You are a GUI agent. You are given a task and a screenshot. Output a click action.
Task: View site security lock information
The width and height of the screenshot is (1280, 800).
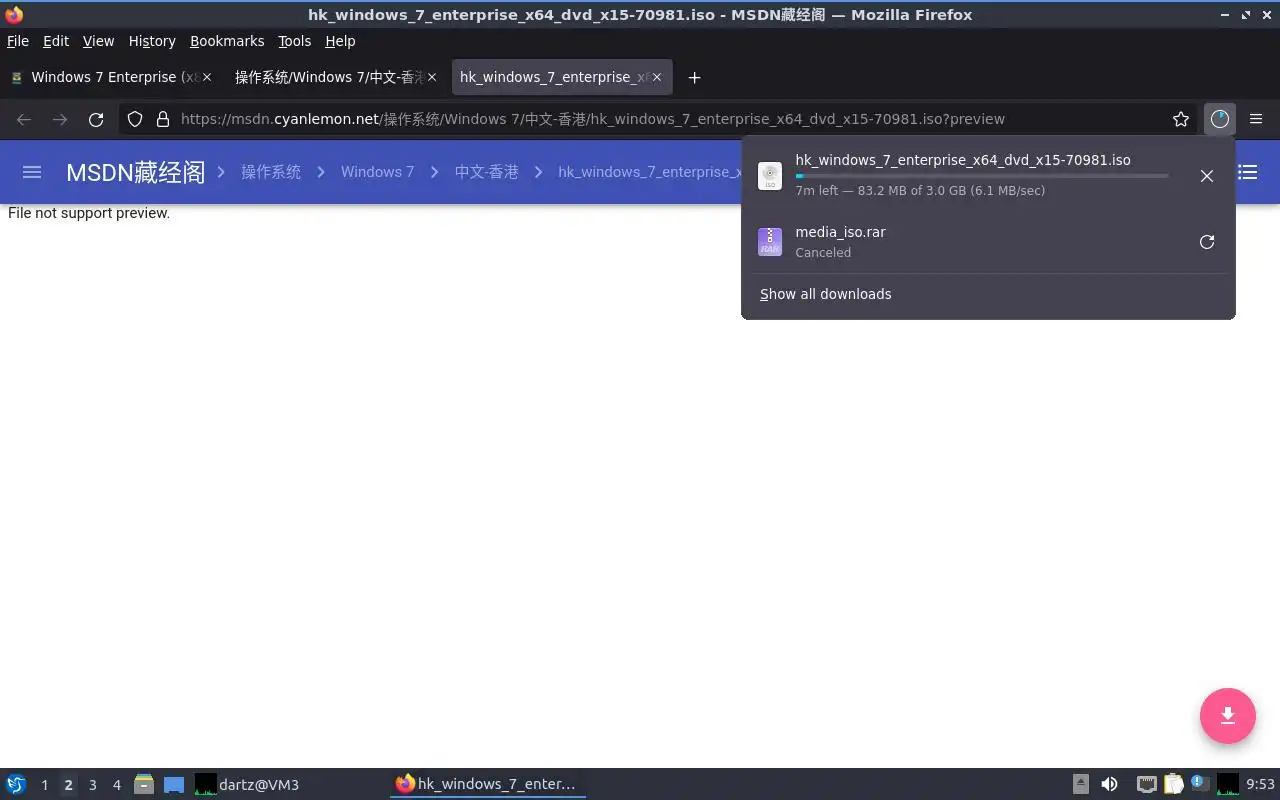pyautogui.click(x=163, y=119)
